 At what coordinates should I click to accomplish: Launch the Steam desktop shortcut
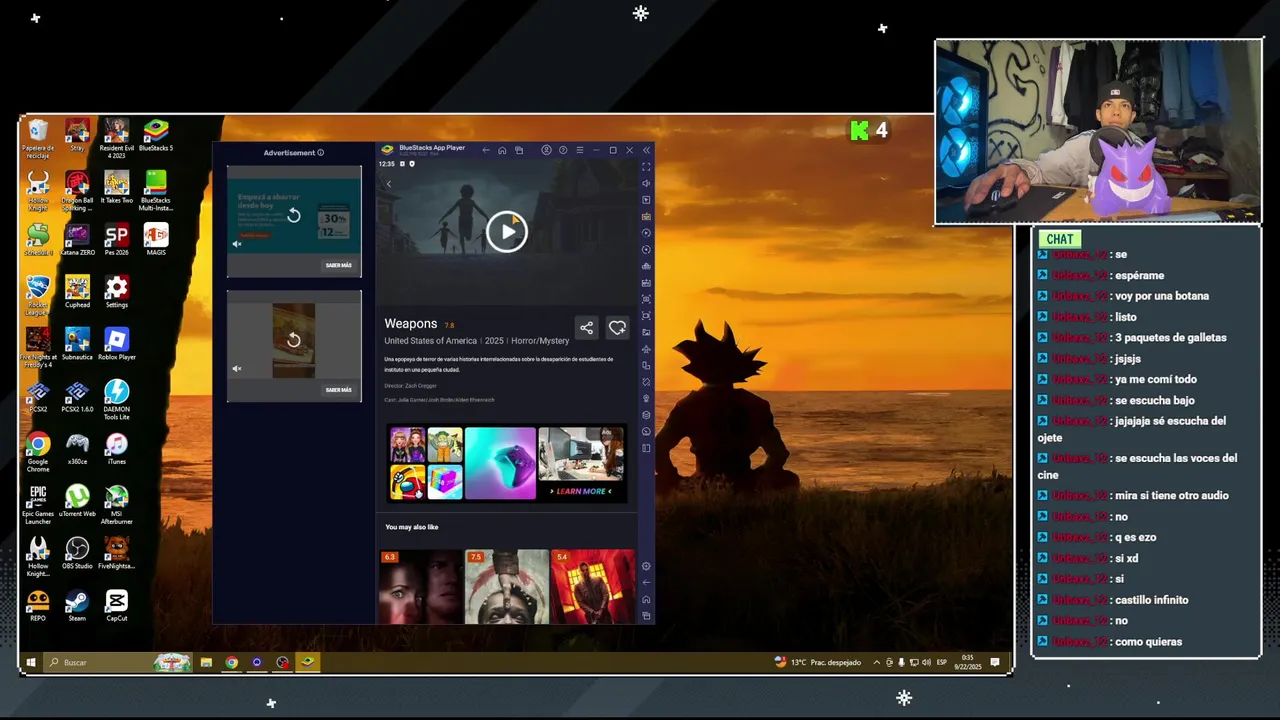[77, 605]
